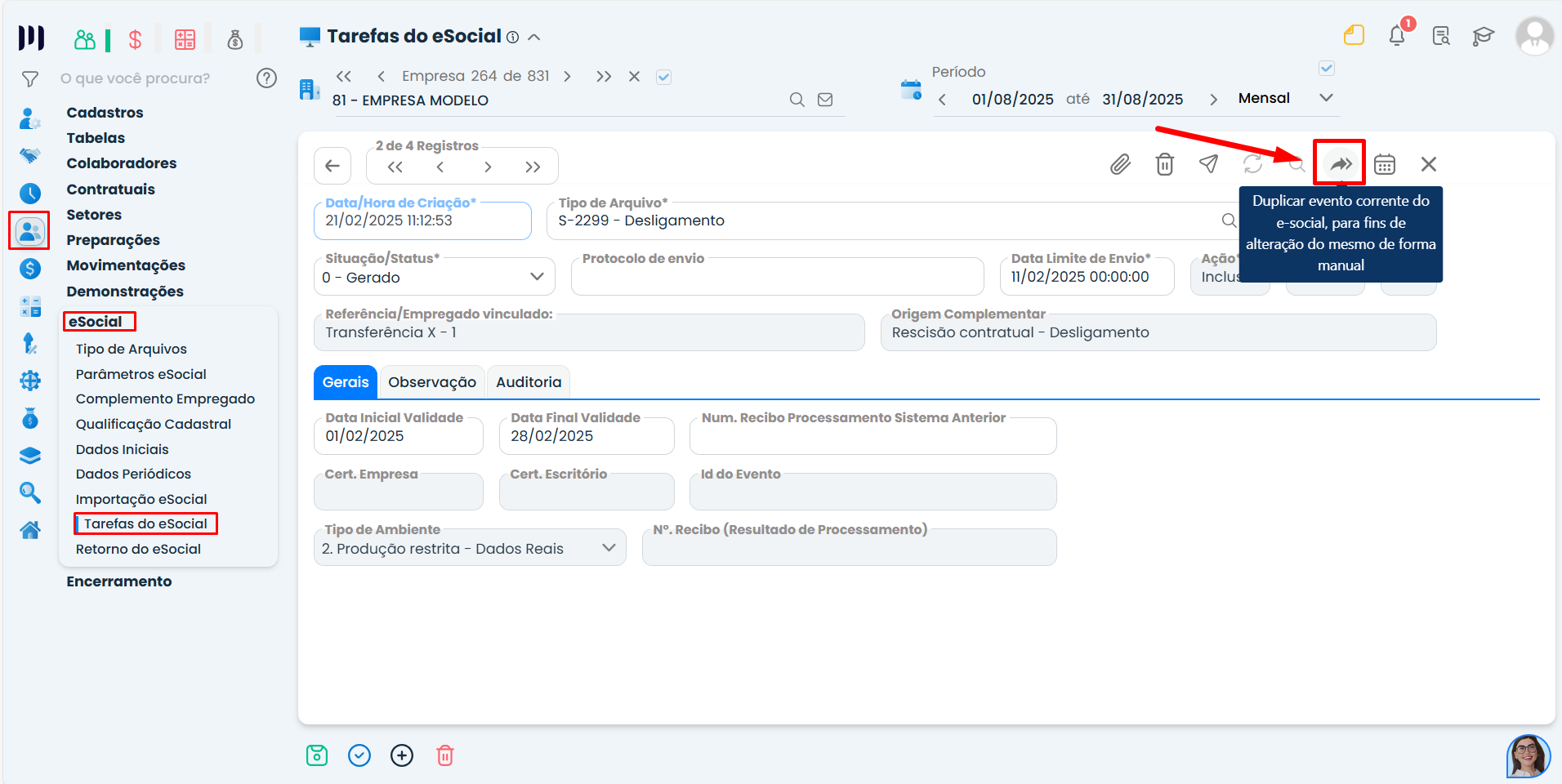Go to the previous period
The width and height of the screenshot is (1562, 784).
click(943, 100)
